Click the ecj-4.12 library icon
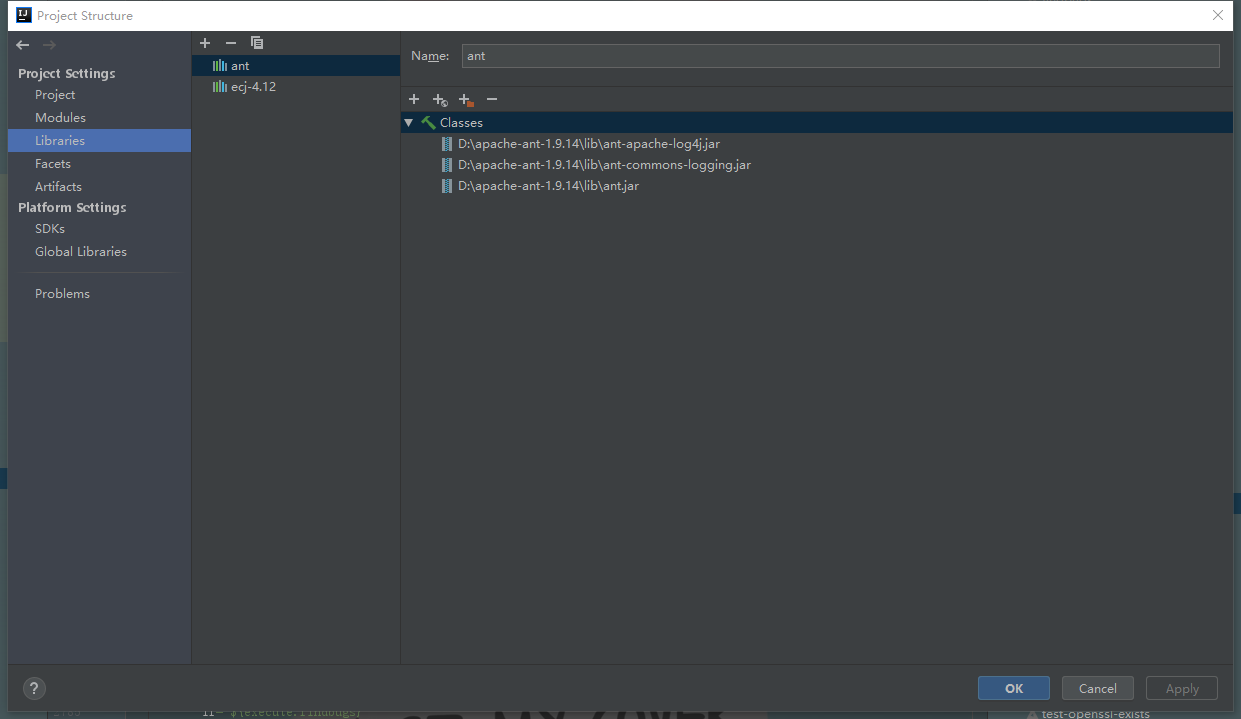The height and width of the screenshot is (719, 1241). tap(220, 87)
